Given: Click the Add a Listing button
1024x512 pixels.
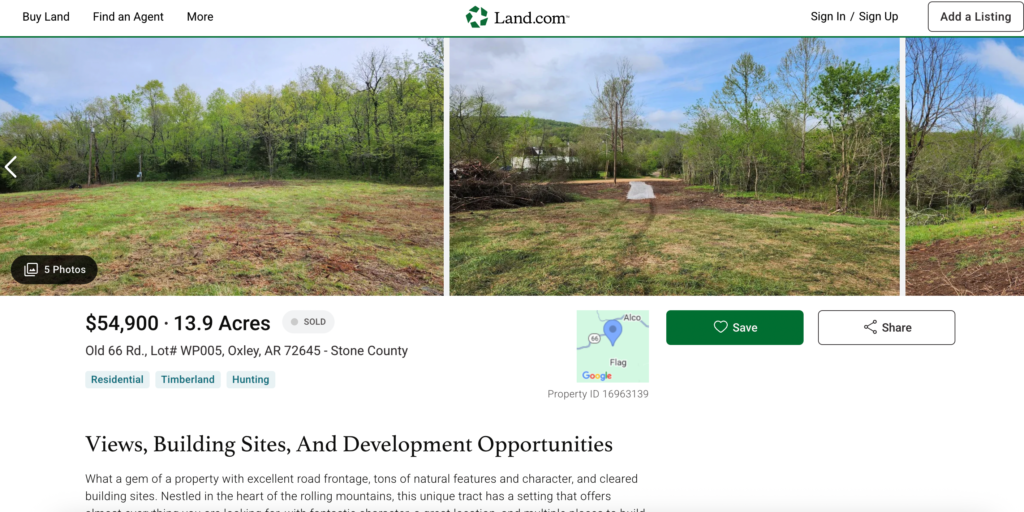Looking at the screenshot, I should pos(975,17).
